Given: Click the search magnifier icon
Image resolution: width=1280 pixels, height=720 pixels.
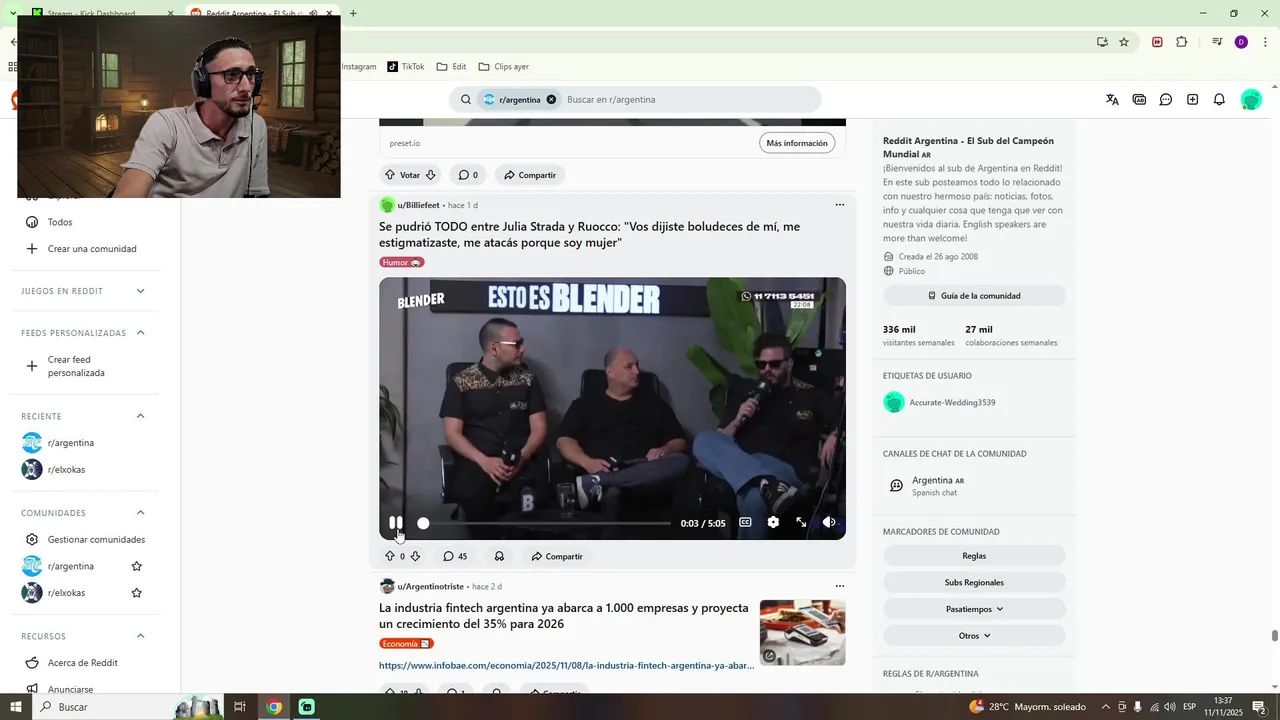Looking at the screenshot, I should point(466,100).
